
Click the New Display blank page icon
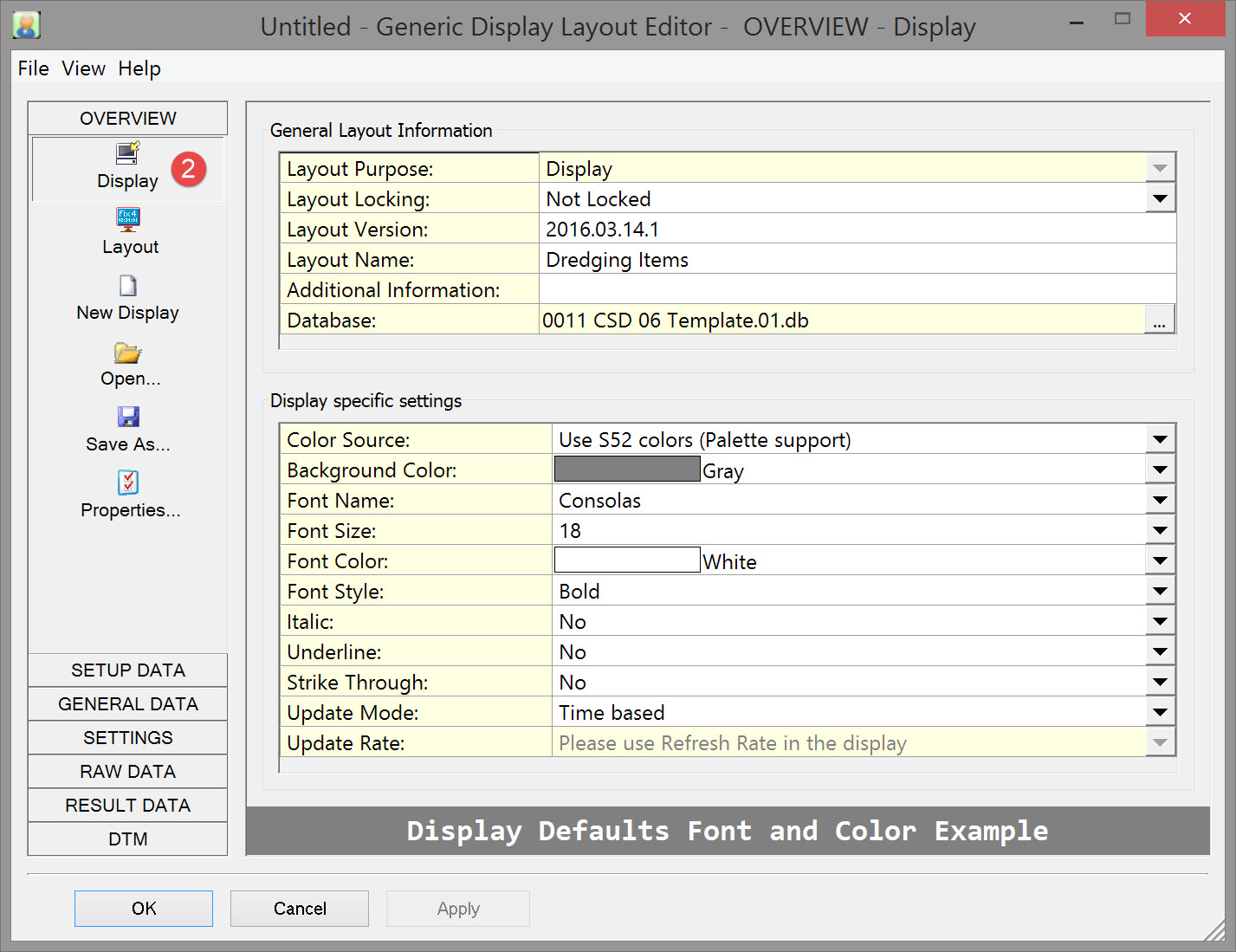[128, 286]
